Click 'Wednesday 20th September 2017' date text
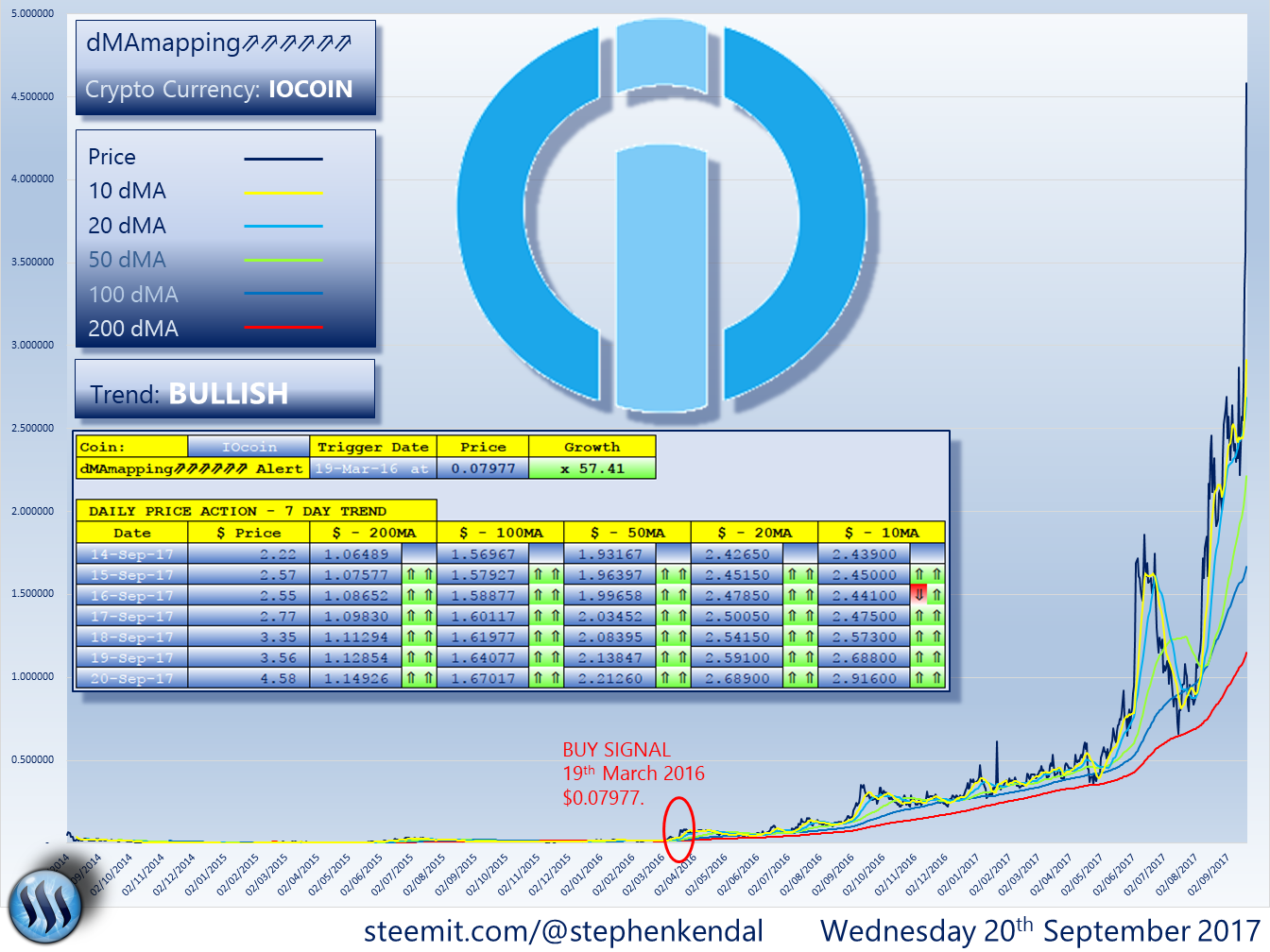 1040,930
